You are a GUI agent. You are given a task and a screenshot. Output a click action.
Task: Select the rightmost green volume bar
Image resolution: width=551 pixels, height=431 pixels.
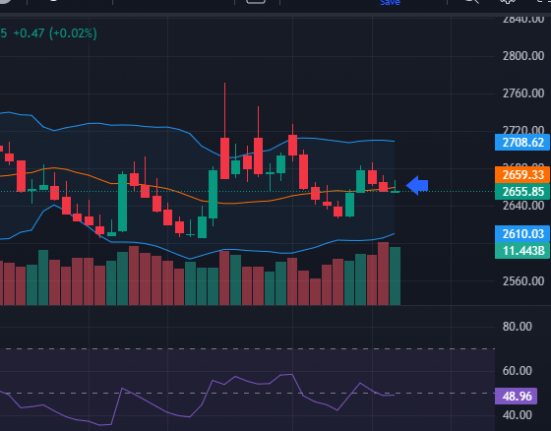click(395, 276)
